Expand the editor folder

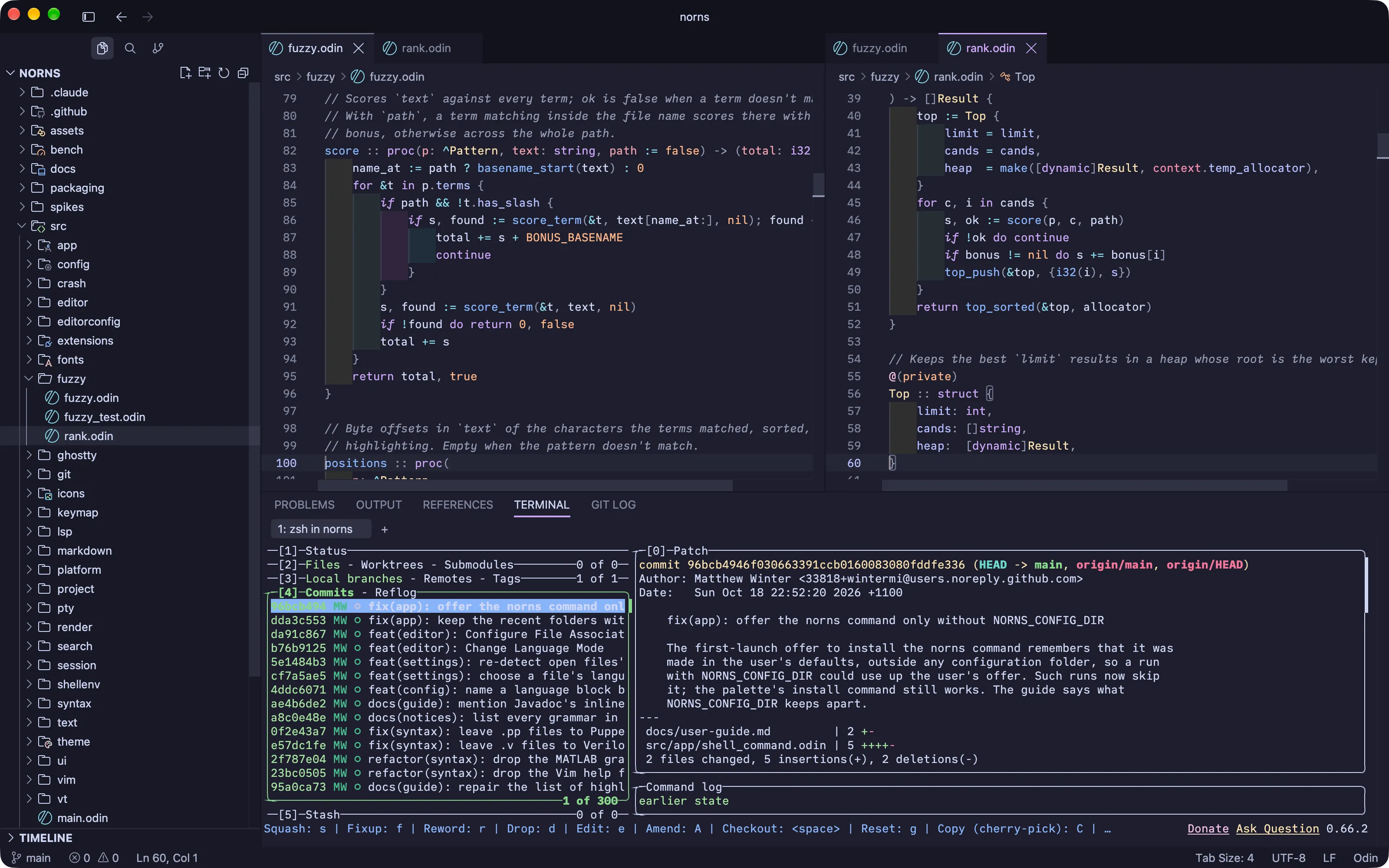pos(29,302)
